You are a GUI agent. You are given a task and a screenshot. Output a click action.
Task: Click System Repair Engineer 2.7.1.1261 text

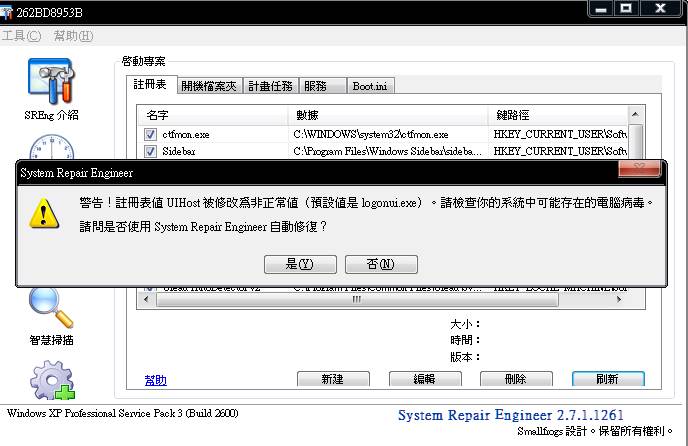[x=511, y=415]
